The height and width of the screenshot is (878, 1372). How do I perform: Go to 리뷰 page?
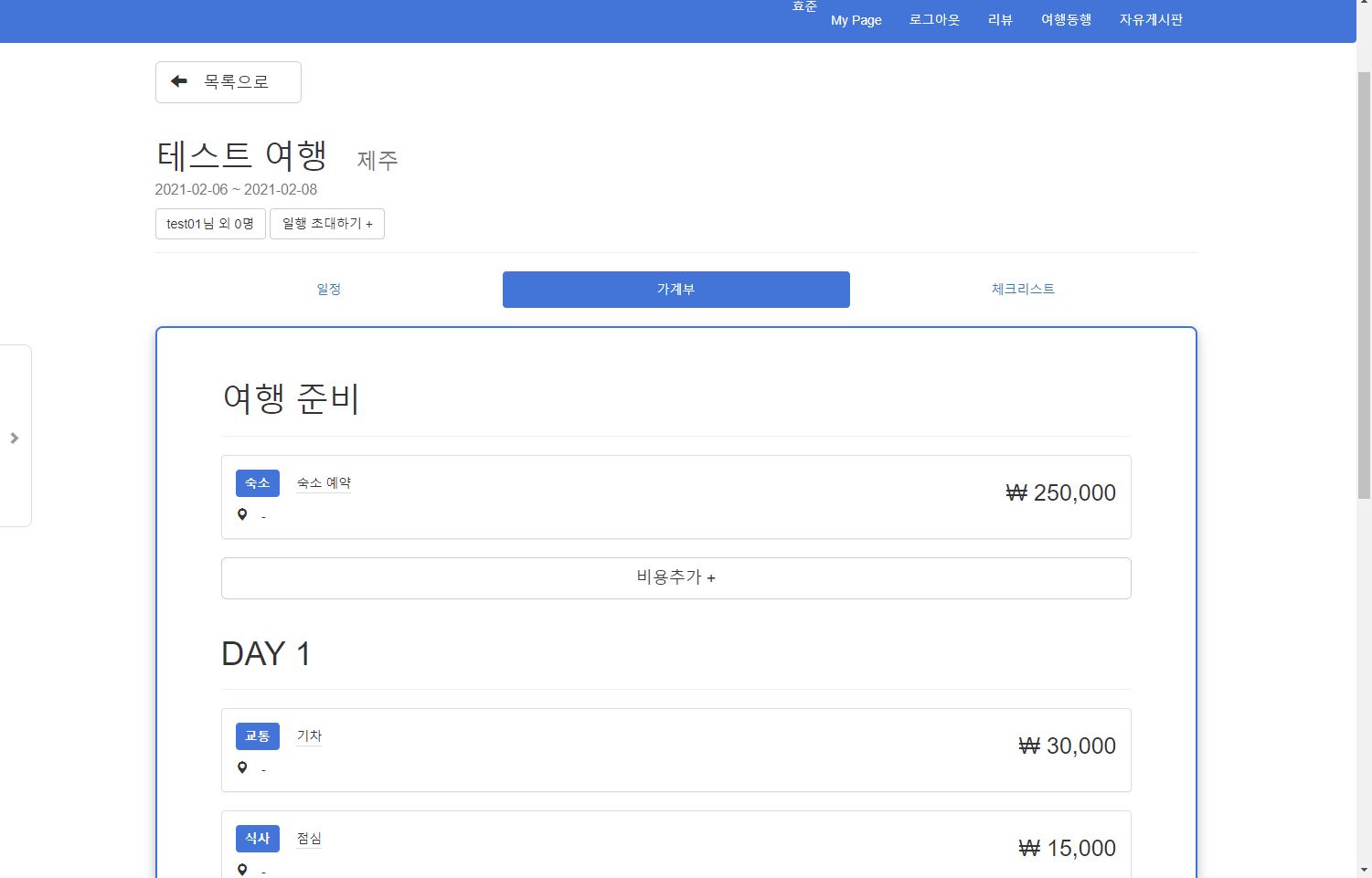coord(1000,19)
